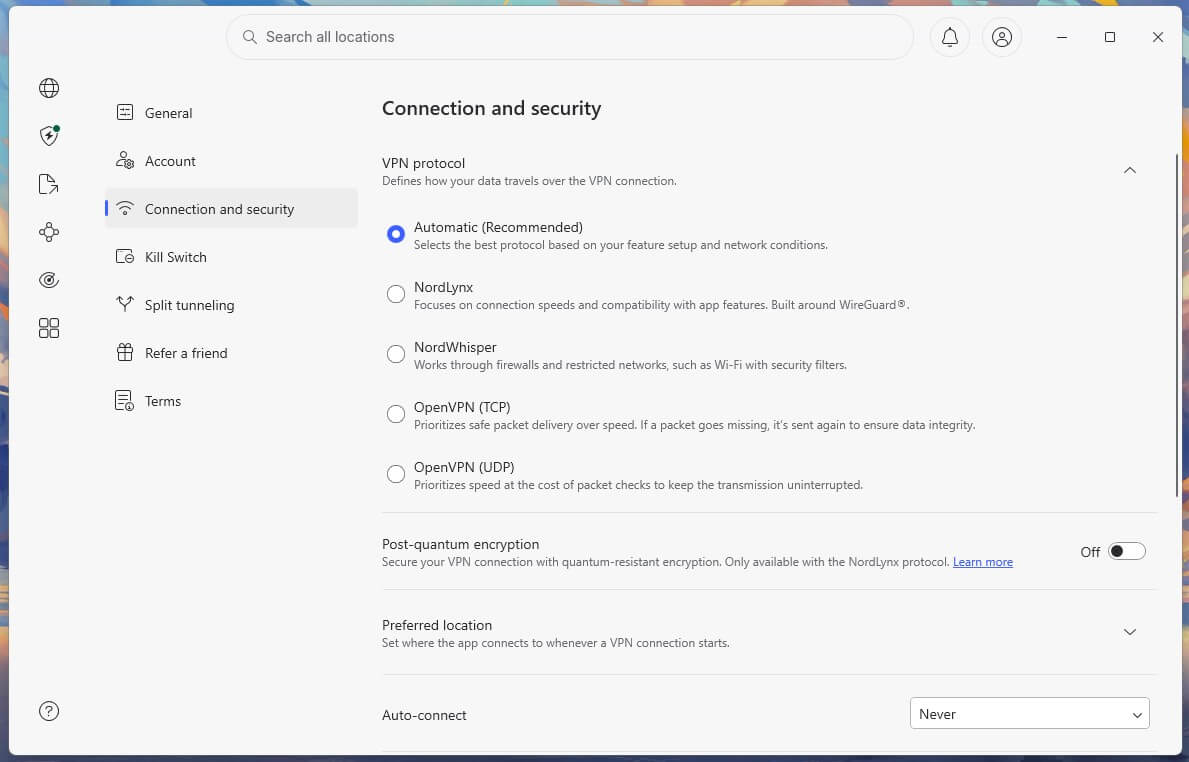Minimize the NordVPN window
Viewport: 1189px width, 762px height.
coord(1062,37)
